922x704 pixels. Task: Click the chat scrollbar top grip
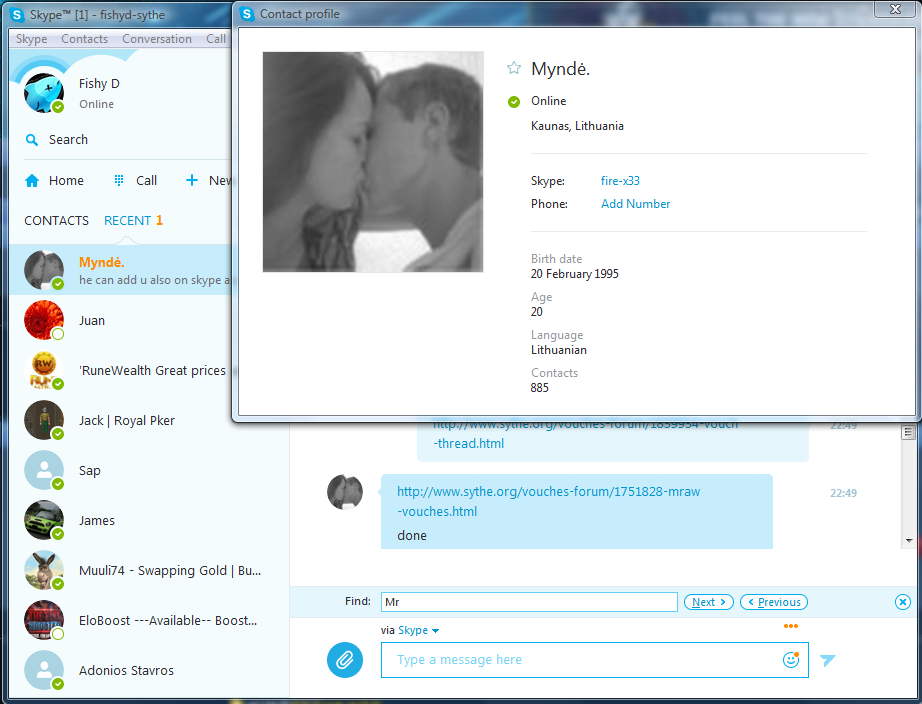point(908,433)
